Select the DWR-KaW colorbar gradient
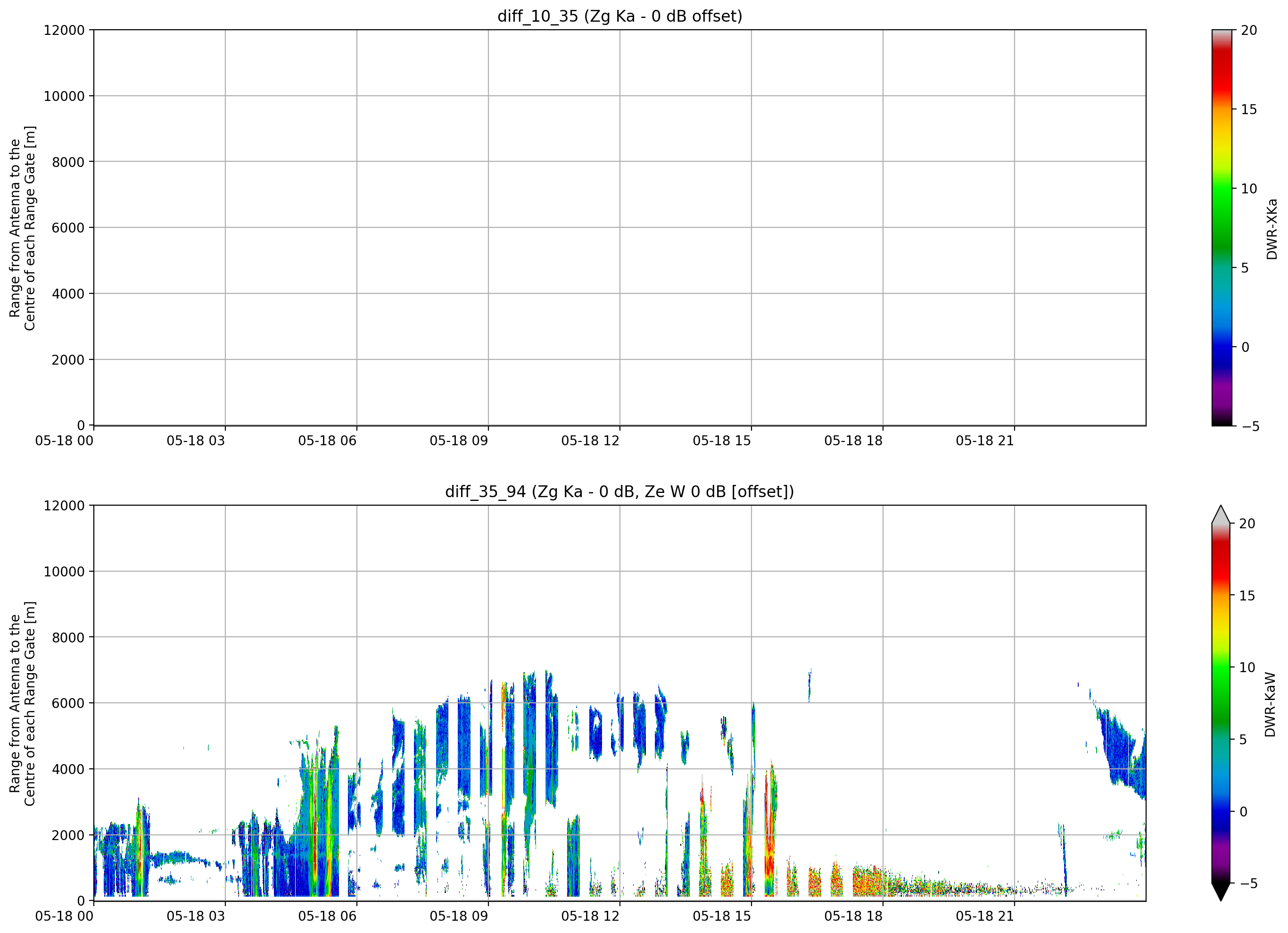Image resolution: width=1288 pixels, height=933 pixels. coord(1221,703)
